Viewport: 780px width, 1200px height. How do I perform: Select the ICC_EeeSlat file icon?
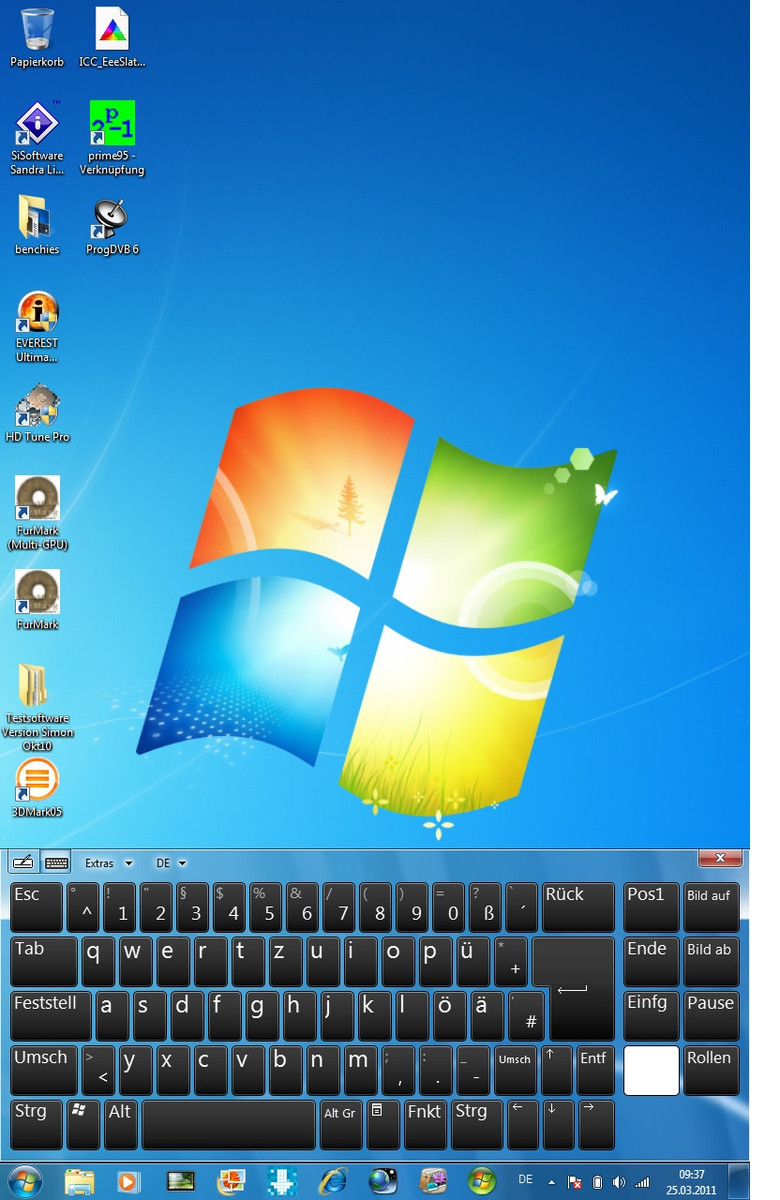coord(112,38)
